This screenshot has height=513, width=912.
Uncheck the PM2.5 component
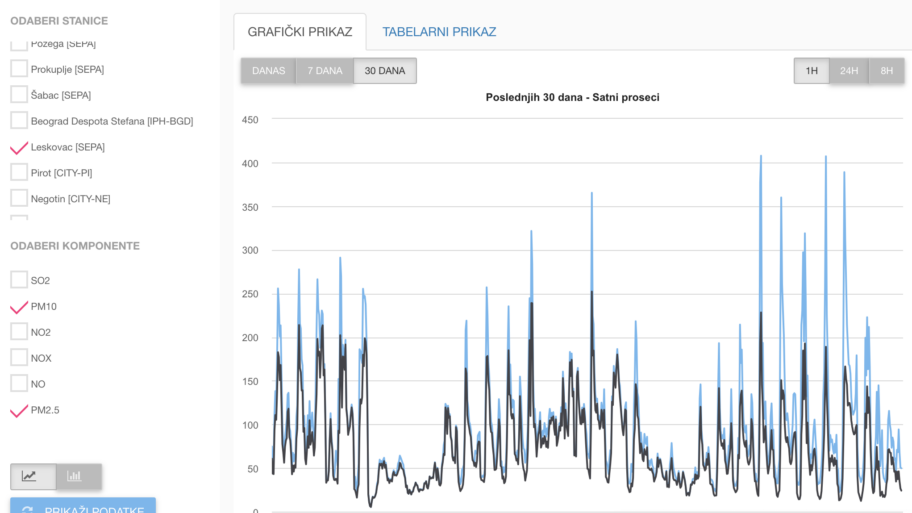tap(19, 410)
